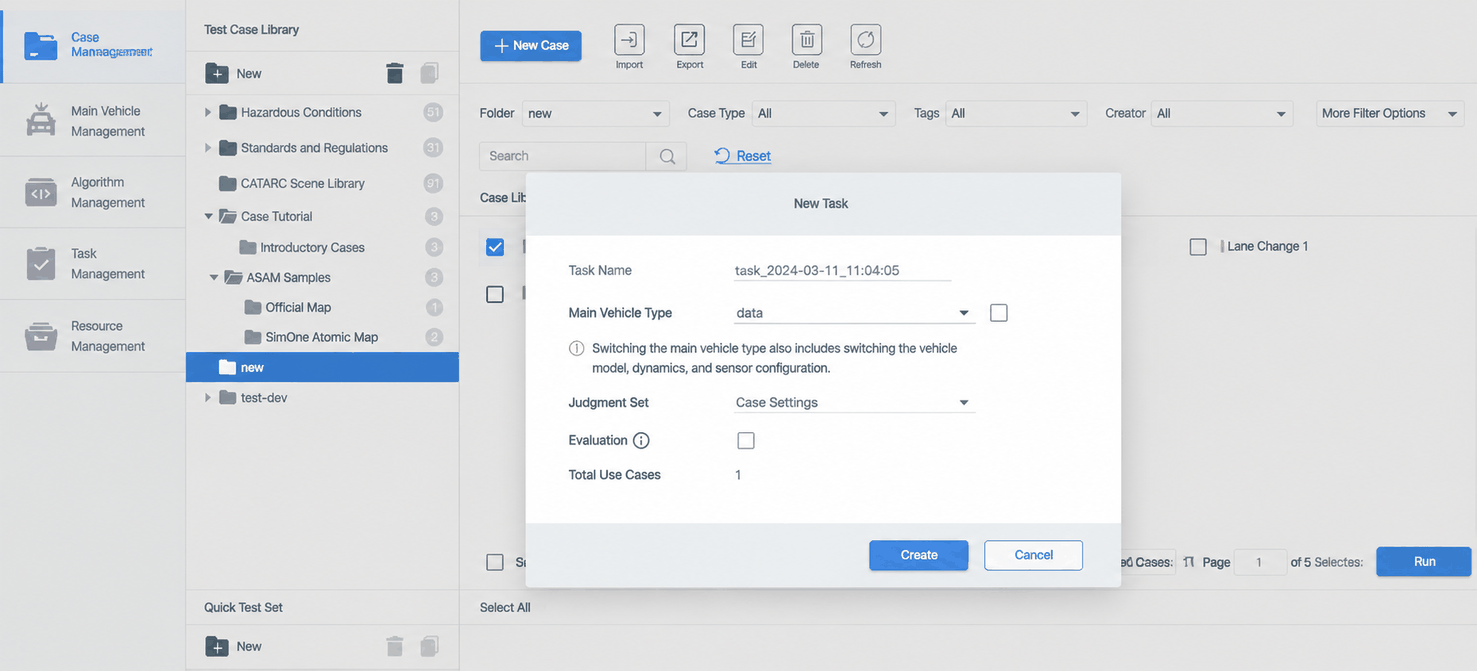Click trash icon in Test Case Library header

[x=395, y=73]
